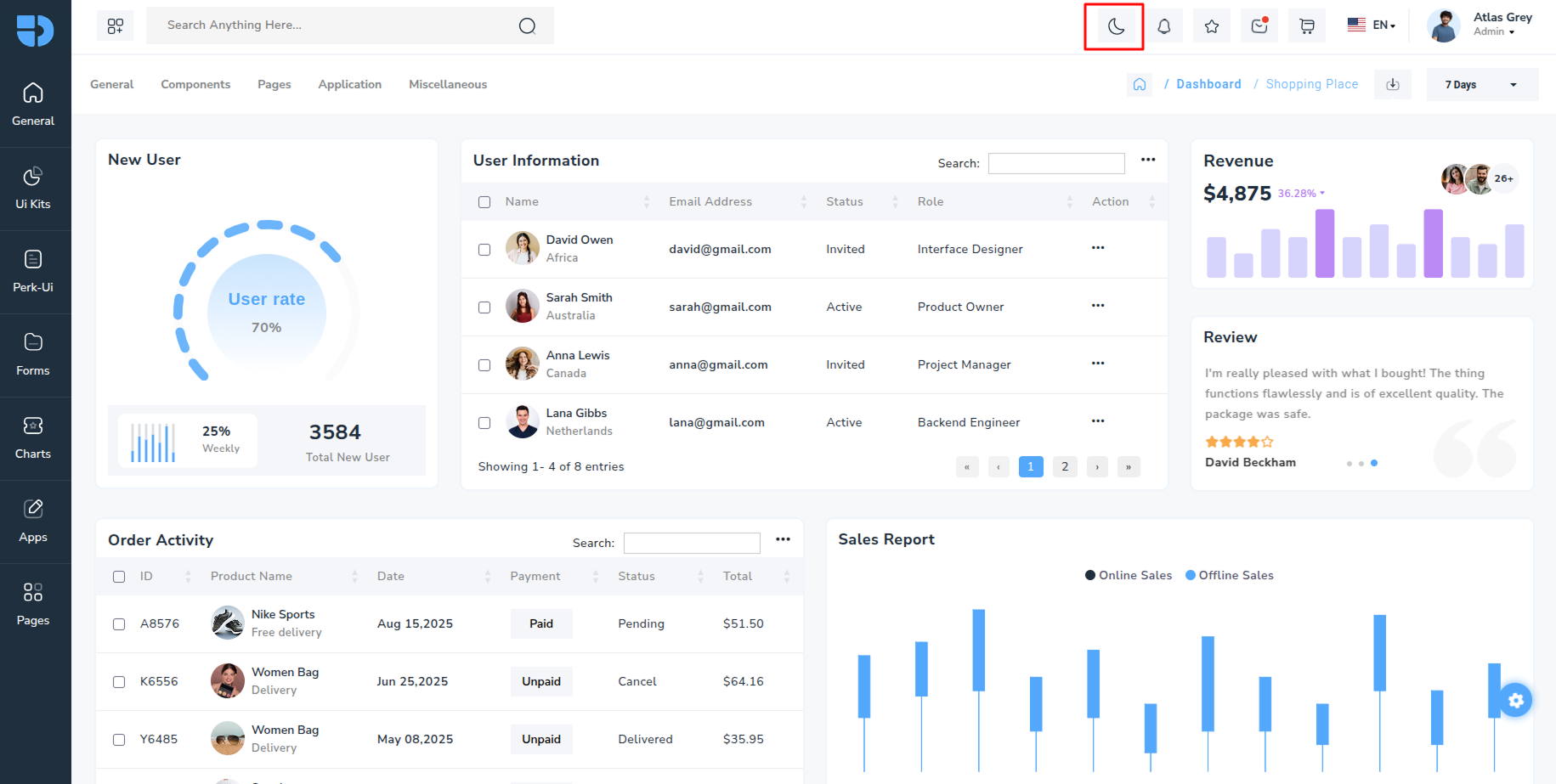Image resolution: width=1556 pixels, height=784 pixels.
Task: Open the EN language dropdown
Action: click(x=1372, y=25)
